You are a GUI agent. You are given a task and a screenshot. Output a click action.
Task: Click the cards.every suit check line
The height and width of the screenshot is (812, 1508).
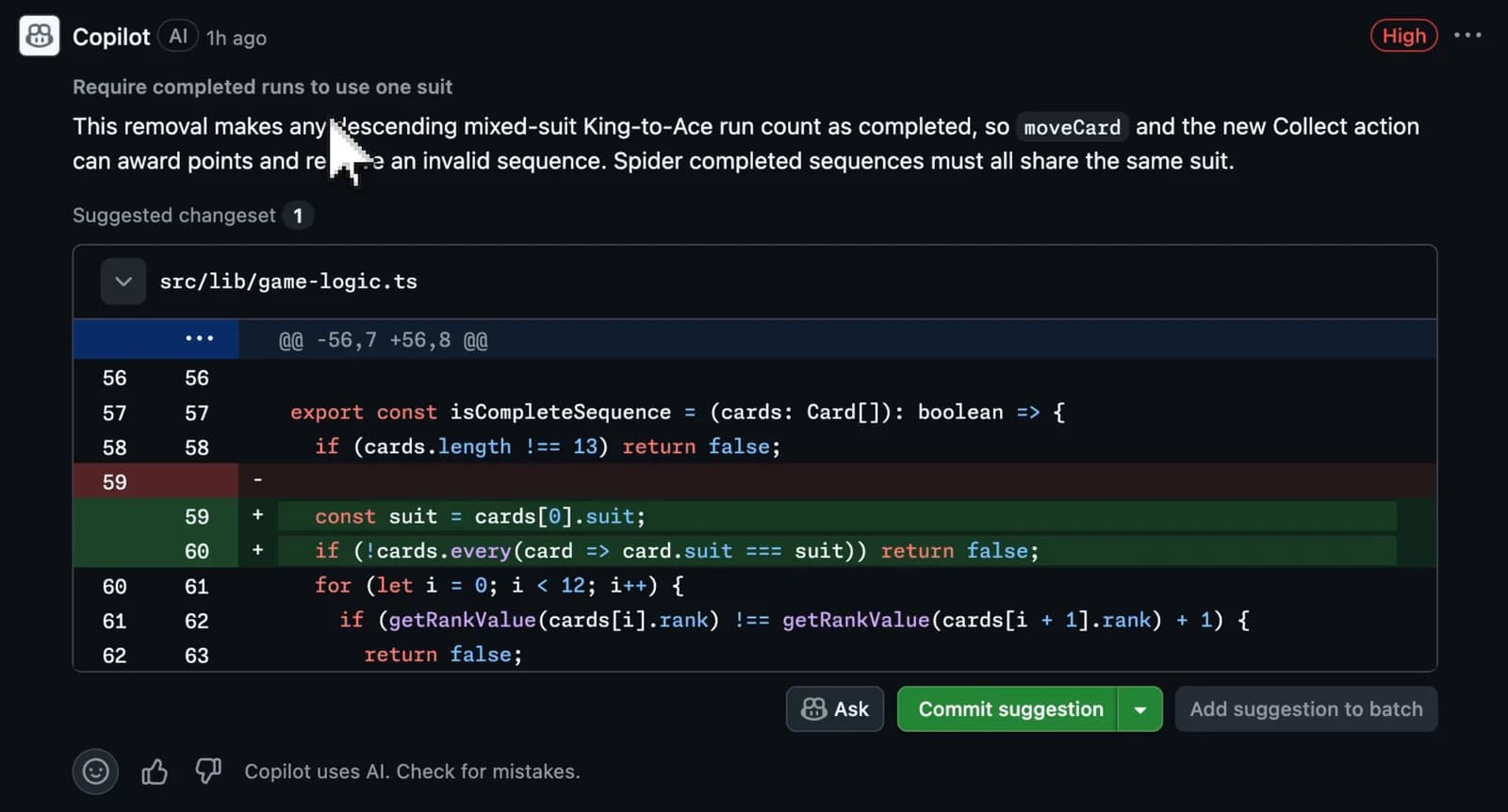[x=677, y=551]
